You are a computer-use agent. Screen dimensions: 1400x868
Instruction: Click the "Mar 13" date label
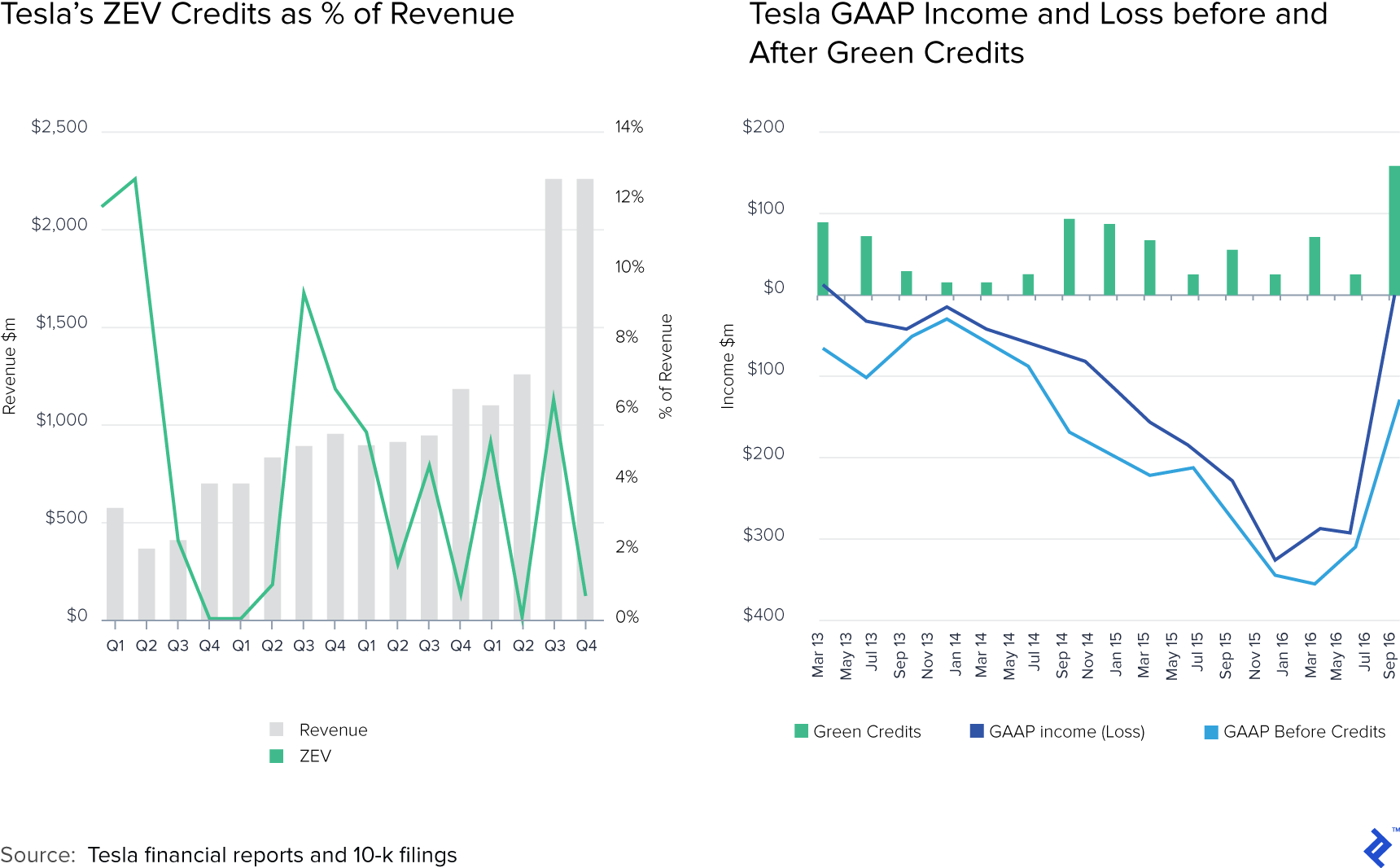(818, 655)
